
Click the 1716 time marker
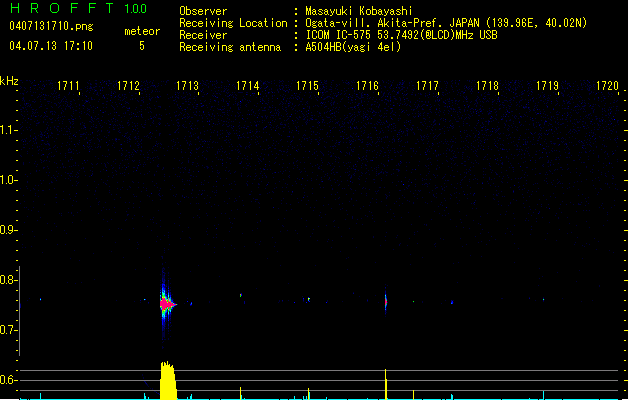click(367, 87)
